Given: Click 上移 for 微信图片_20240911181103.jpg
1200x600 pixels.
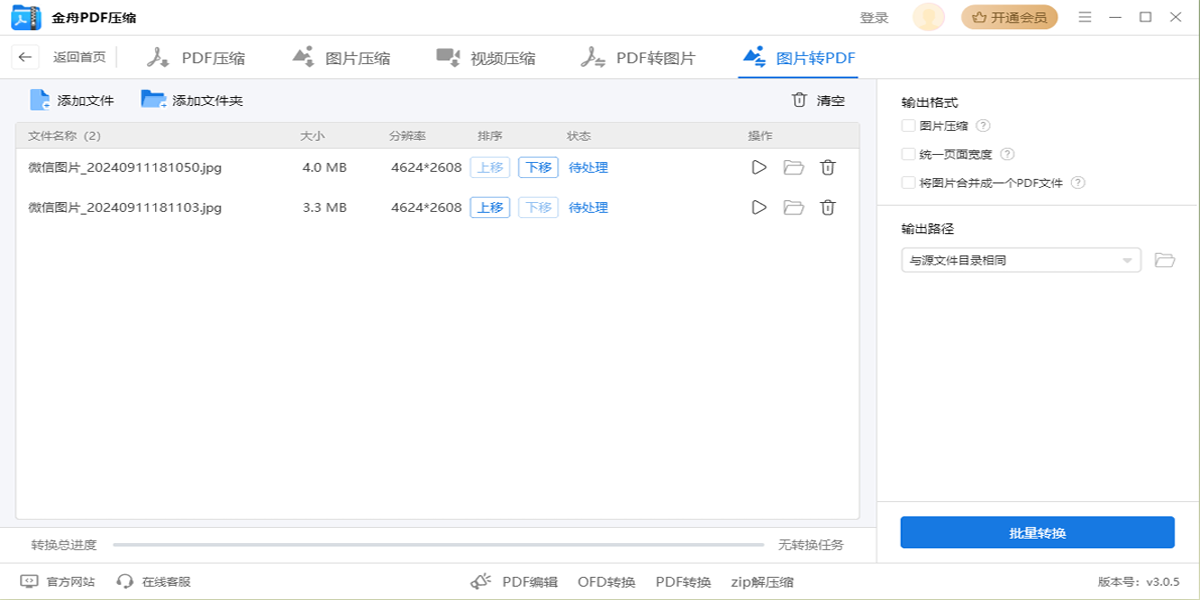Looking at the screenshot, I should pos(490,207).
